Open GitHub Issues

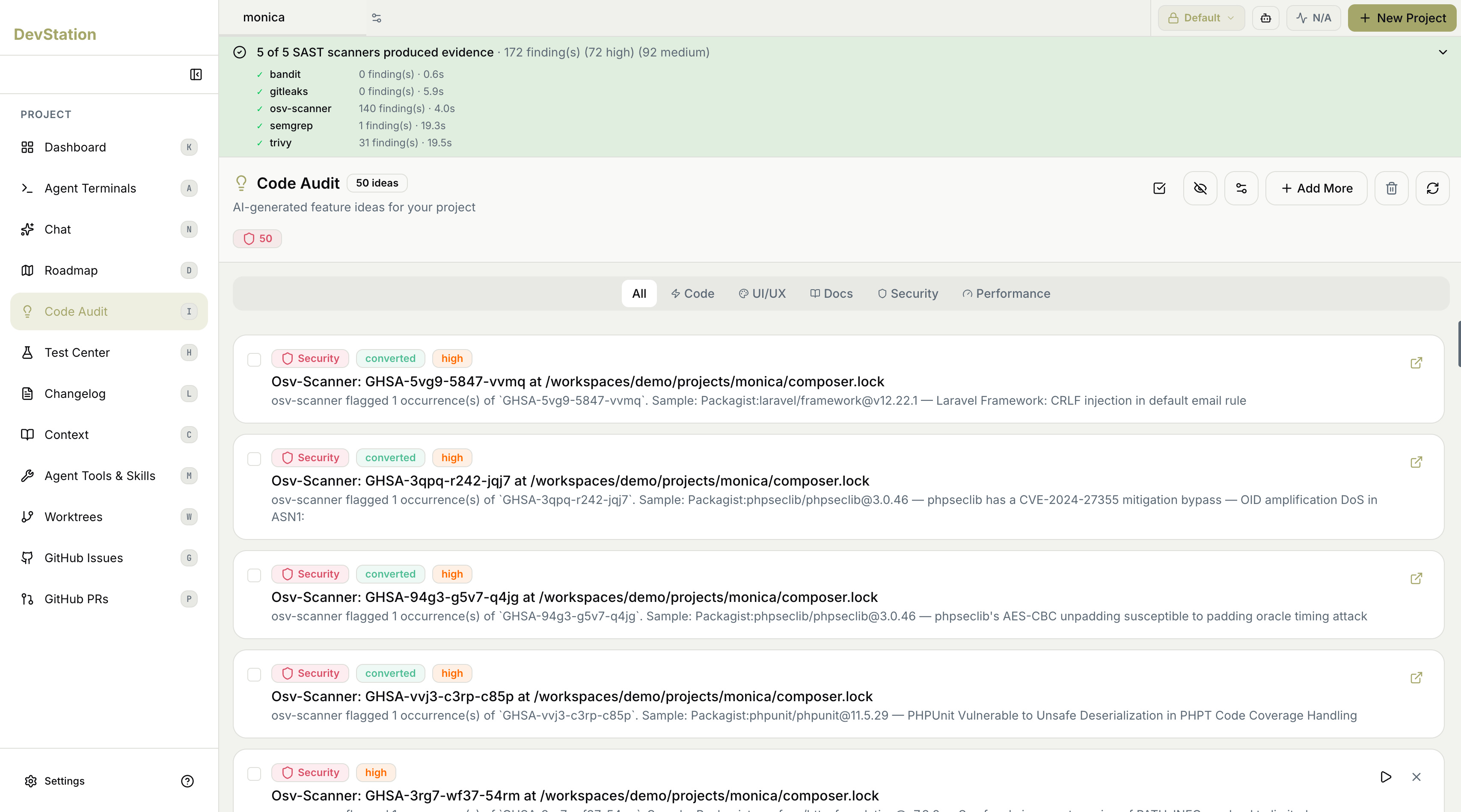pos(109,558)
